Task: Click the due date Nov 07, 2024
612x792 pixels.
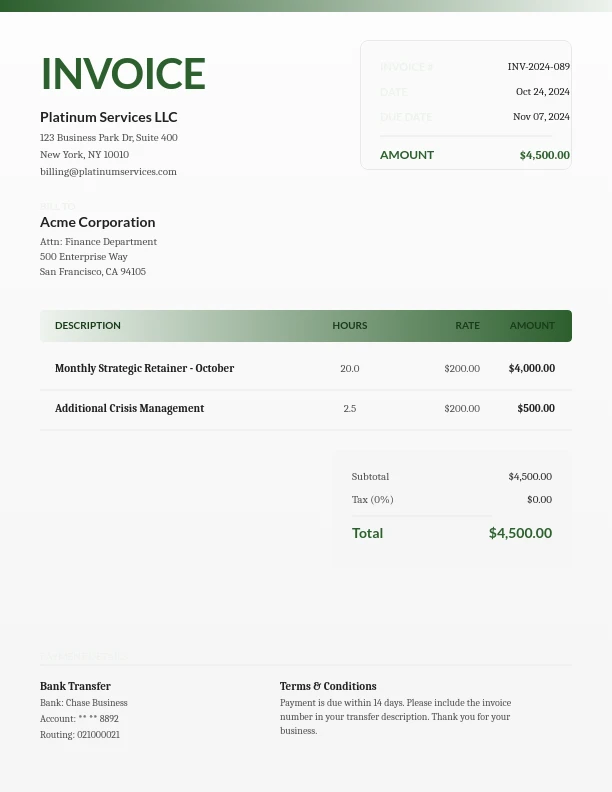Action: click(541, 117)
